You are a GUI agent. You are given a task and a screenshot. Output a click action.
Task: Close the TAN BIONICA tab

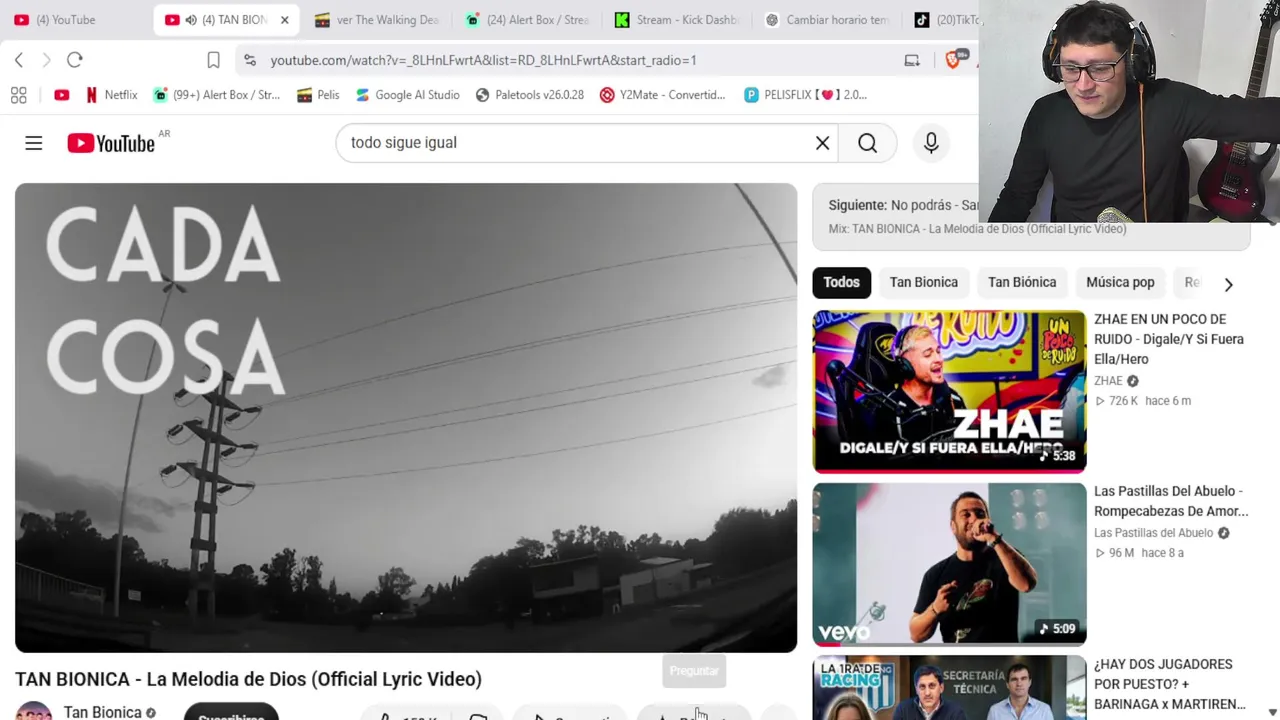(284, 20)
